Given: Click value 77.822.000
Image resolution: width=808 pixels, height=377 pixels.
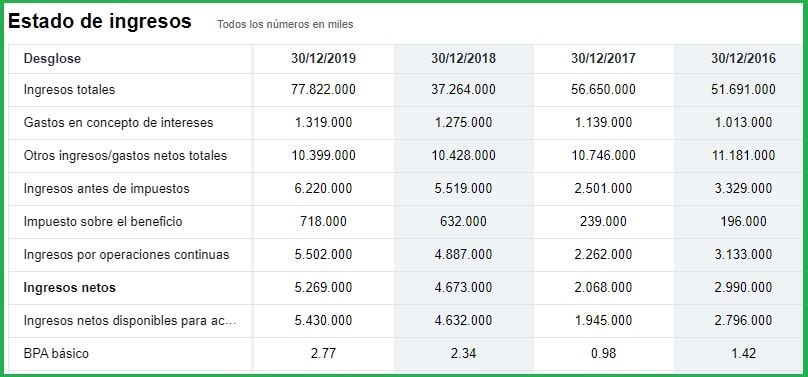Looking at the screenshot, I should pyautogui.click(x=323, y=90).
